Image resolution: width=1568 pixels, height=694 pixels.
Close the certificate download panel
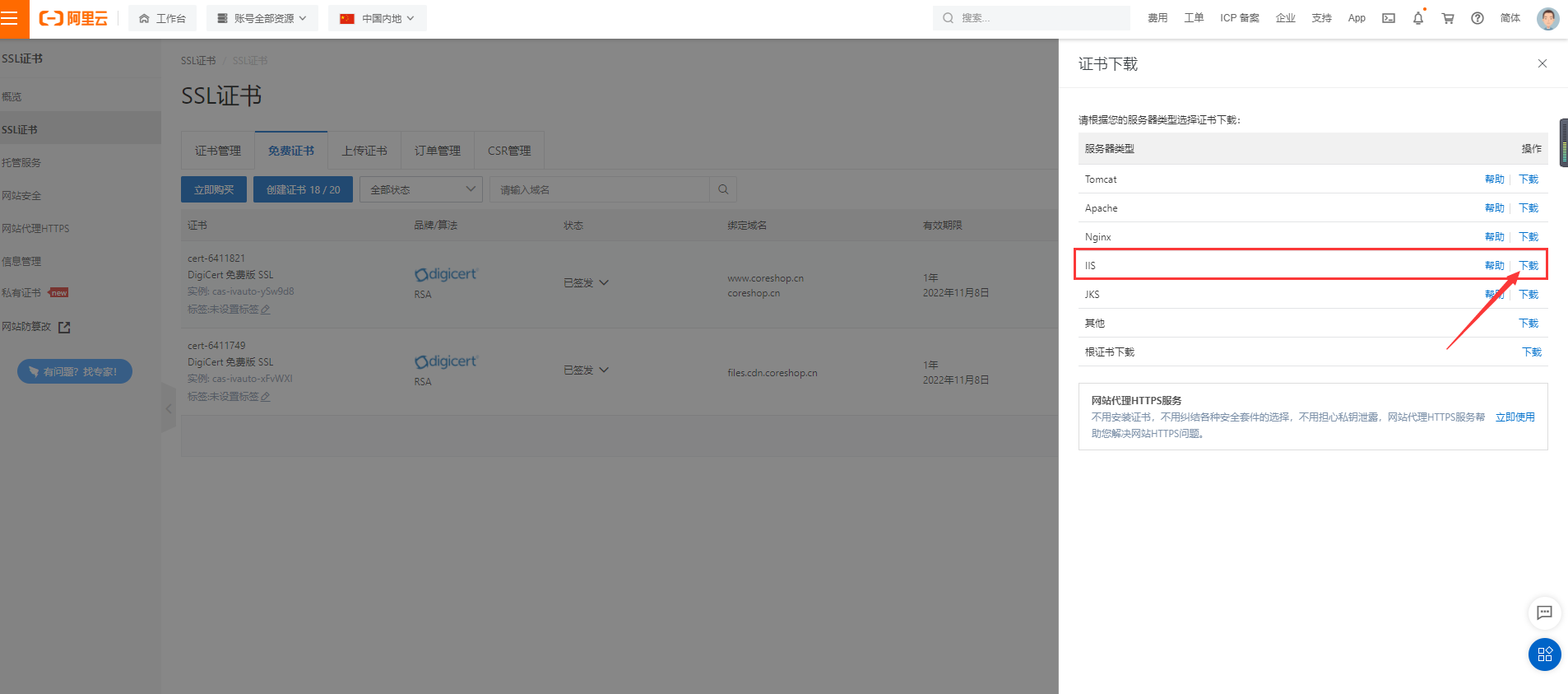[1542, 64]
